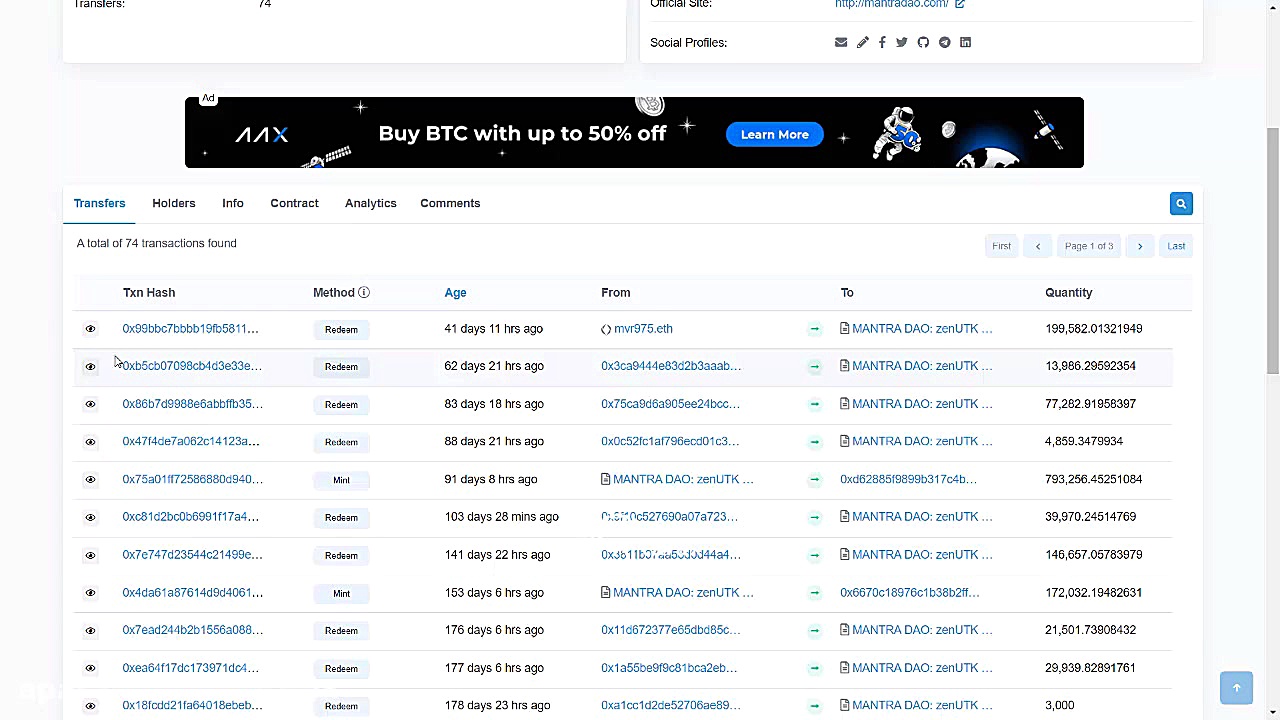Viewport: 1280px width, 720px height.
Task: Click green arrow in mvr975.eth row
Action: 814,329
